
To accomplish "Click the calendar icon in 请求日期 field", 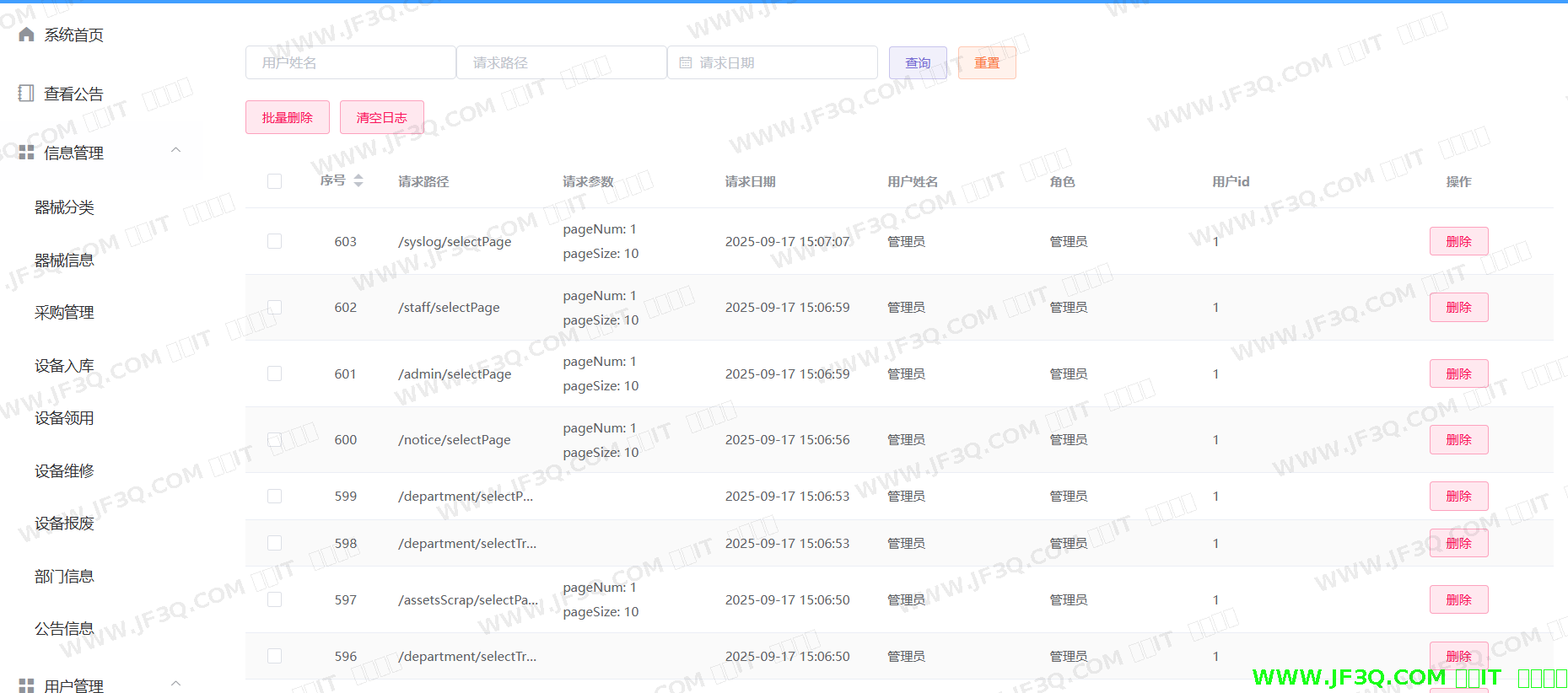I will 686,63.
